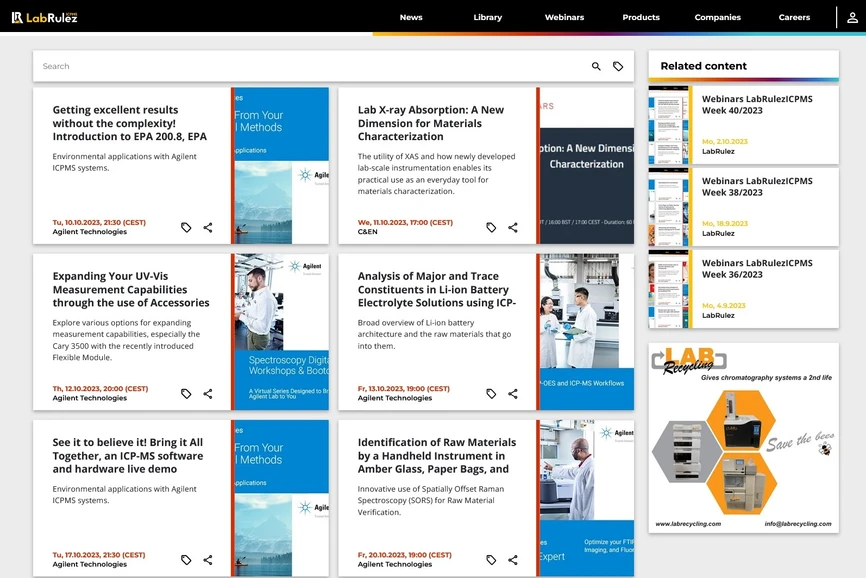Screen dimensions: 866x578
Task: Click the ICP-MS live demo card image
Action: (x=281, y=498)
